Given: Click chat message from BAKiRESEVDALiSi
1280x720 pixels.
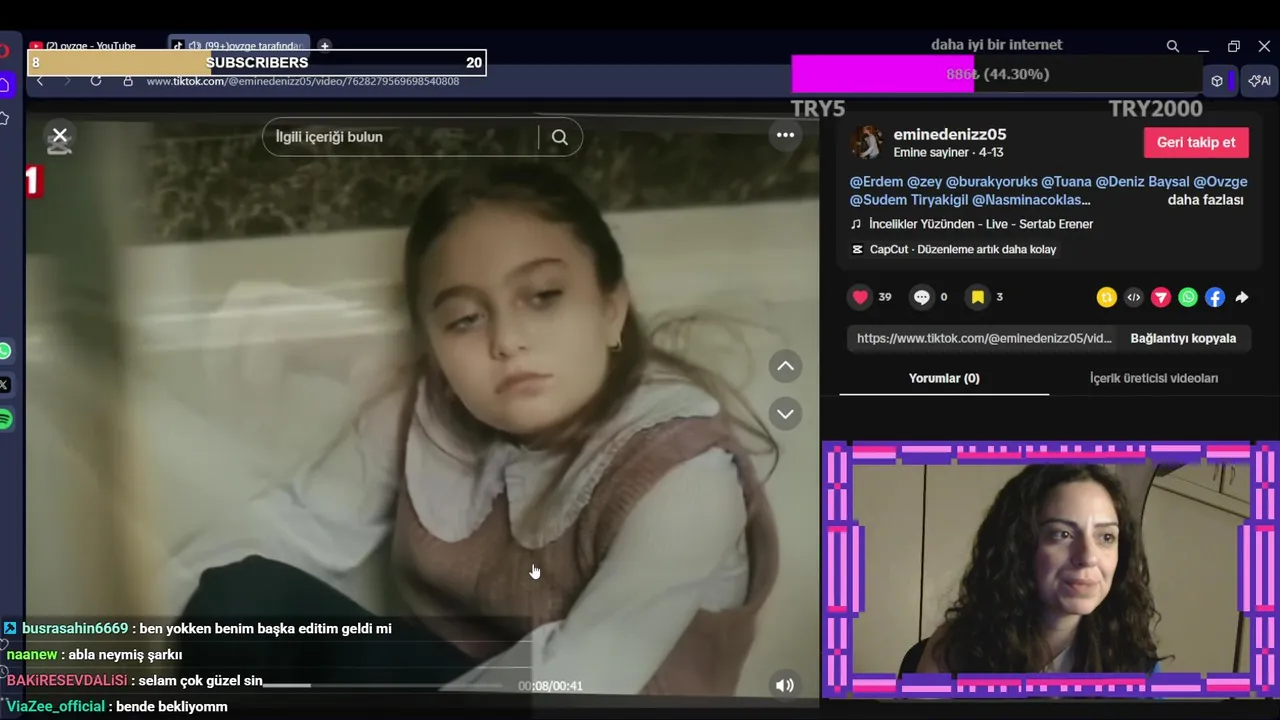Looking at the screenshot, I should pos(134,681).
